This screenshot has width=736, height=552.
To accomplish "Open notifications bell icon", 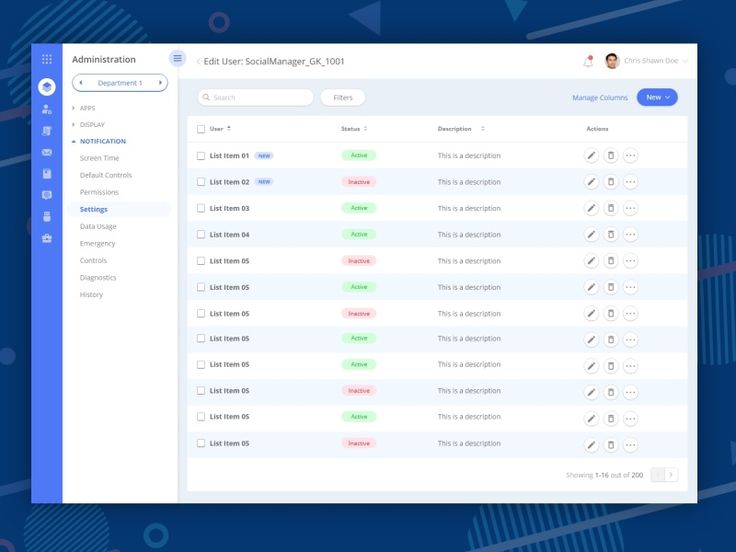I will click(588, 61).
